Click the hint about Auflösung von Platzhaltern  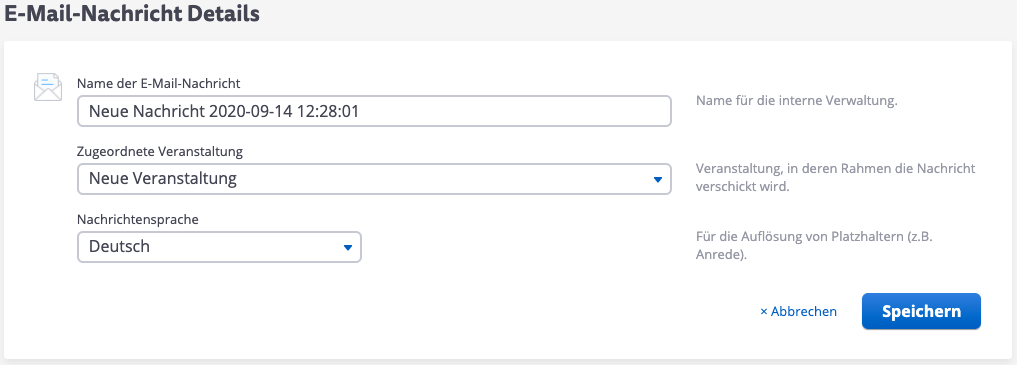pyautogui.click(x=822, y=246)
